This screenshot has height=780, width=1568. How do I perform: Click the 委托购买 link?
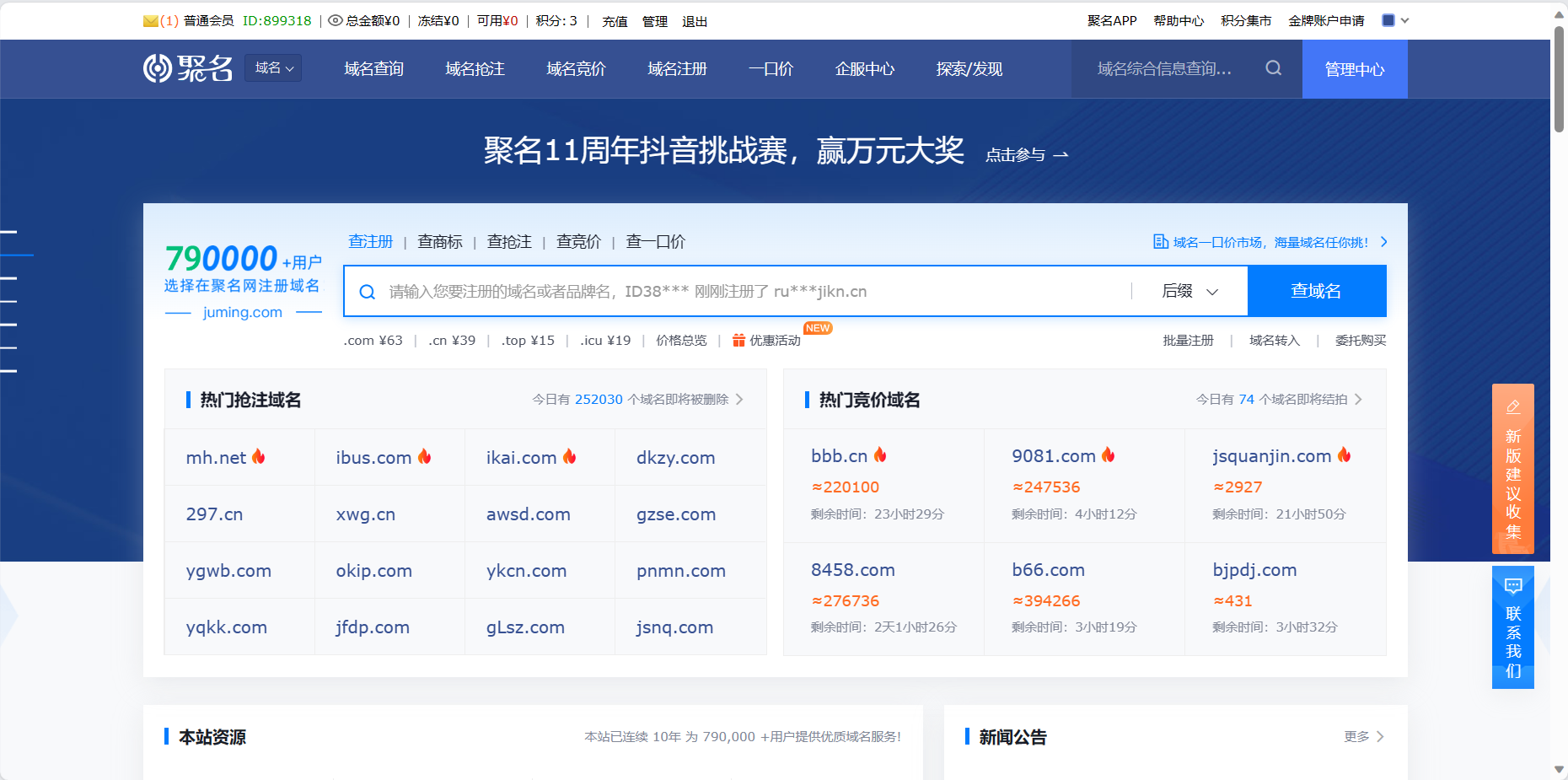(1361, 340)
